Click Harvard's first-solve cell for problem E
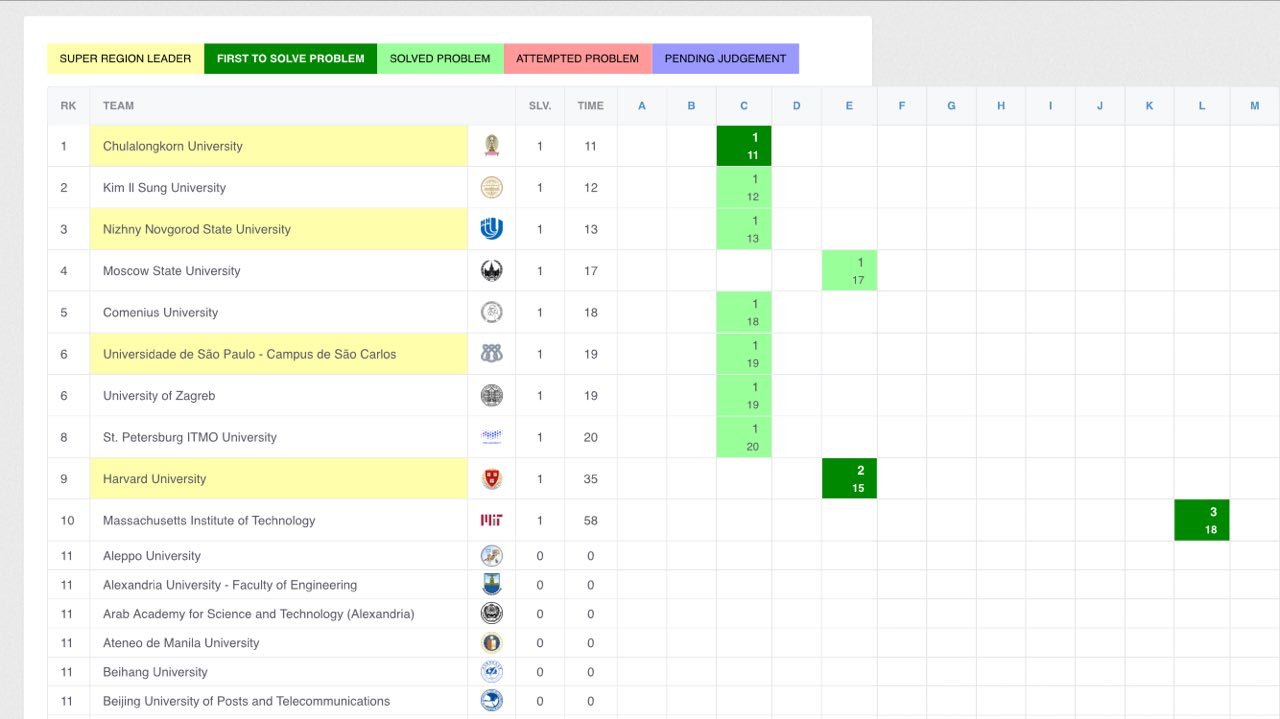The image size is (1280, 719). pos(849,479)
